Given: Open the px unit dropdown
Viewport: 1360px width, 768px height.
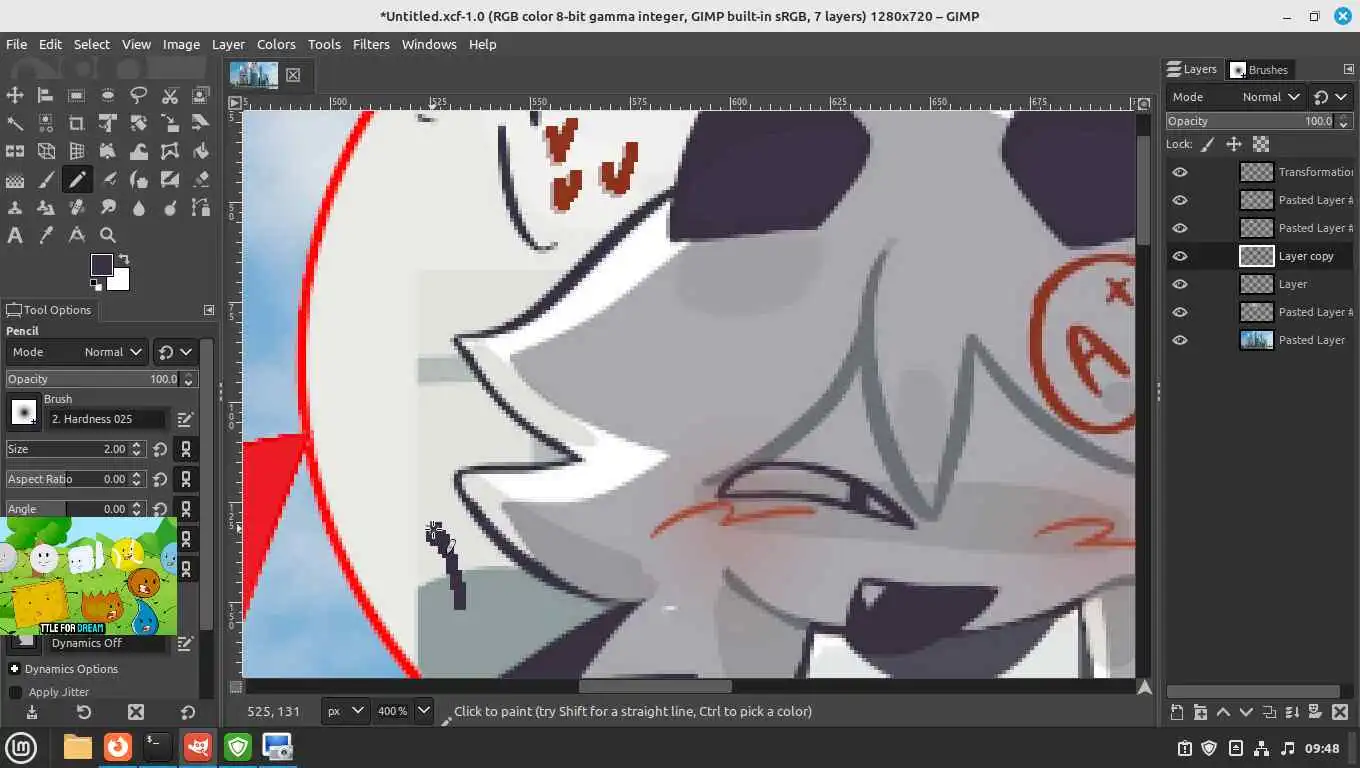Looking at the screenshot, I should click(345, 711).
